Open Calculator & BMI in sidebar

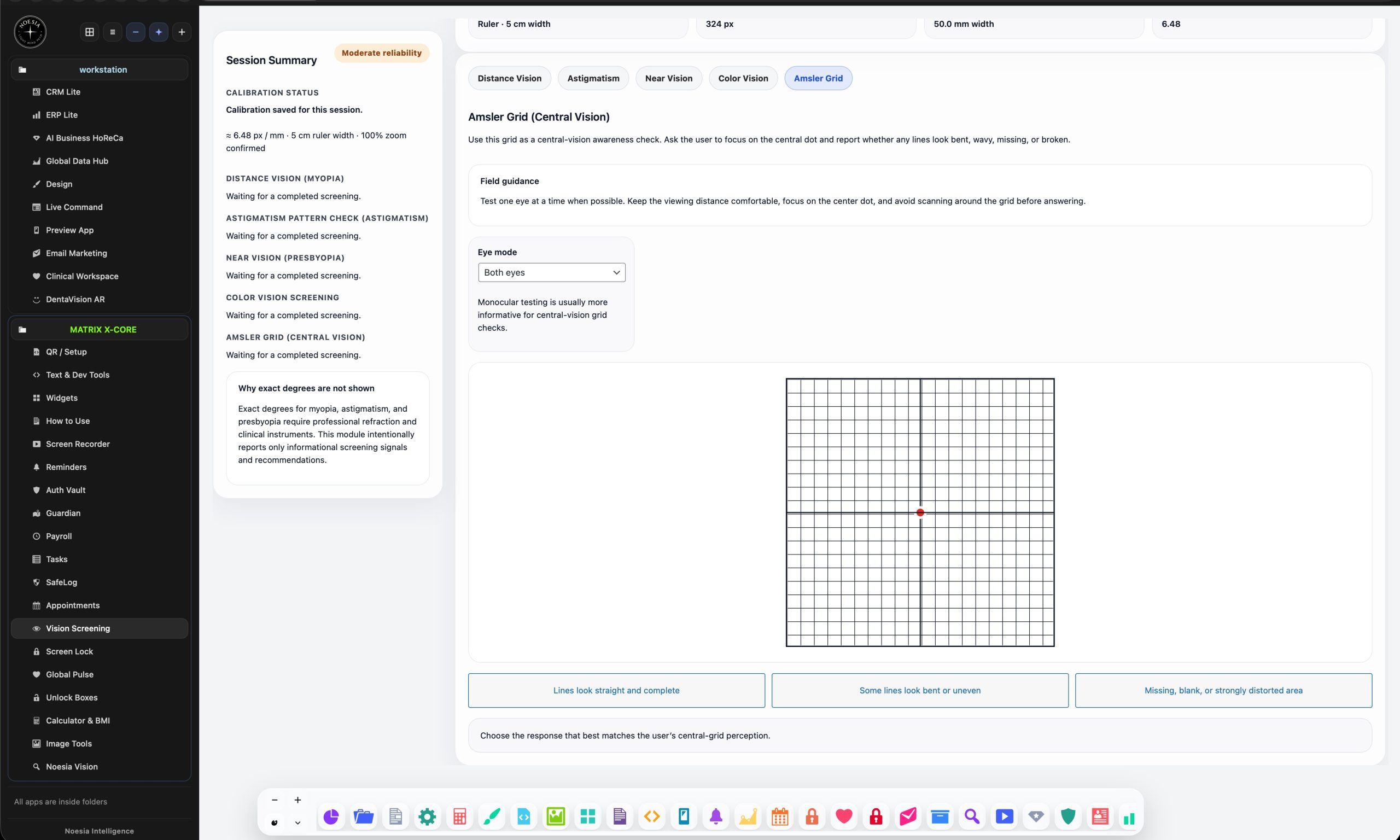(100, 721)
